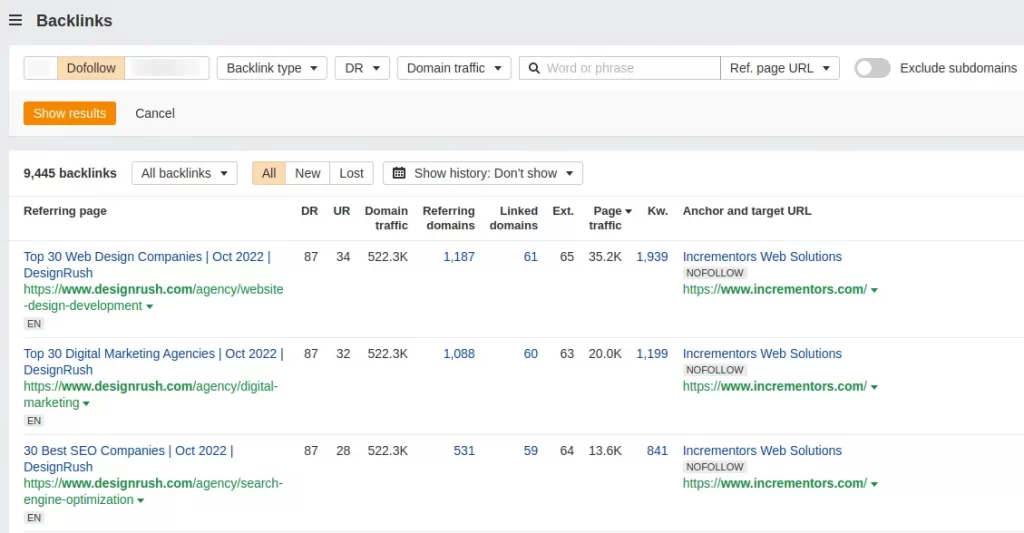Open incrementors.com target URL in Web Design row
Image resolution: width=1024 pixels, height=533 pixels.
tap(775, 289)
